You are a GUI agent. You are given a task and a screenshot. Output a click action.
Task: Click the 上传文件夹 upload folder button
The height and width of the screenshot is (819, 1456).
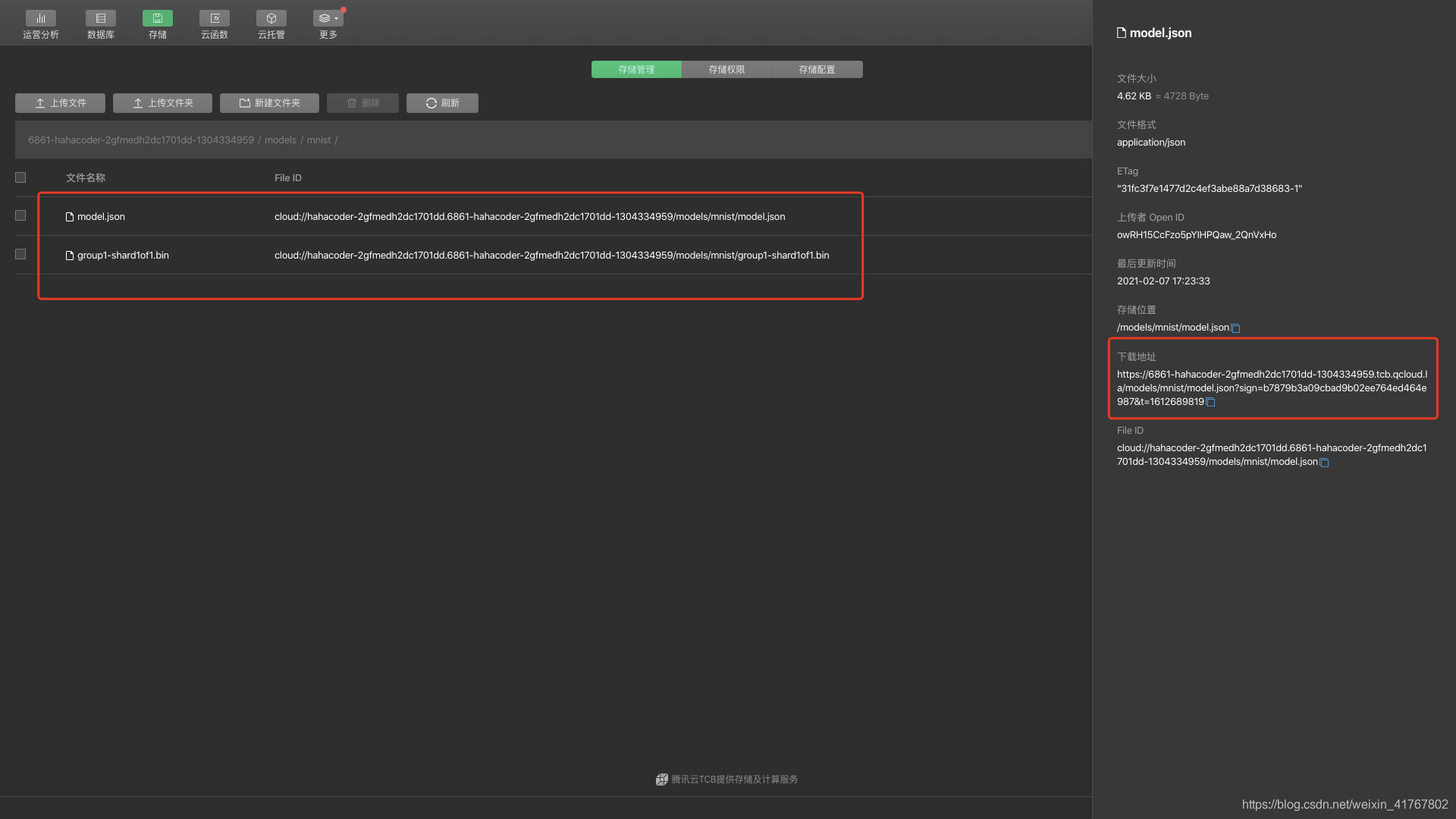point(162,103)
